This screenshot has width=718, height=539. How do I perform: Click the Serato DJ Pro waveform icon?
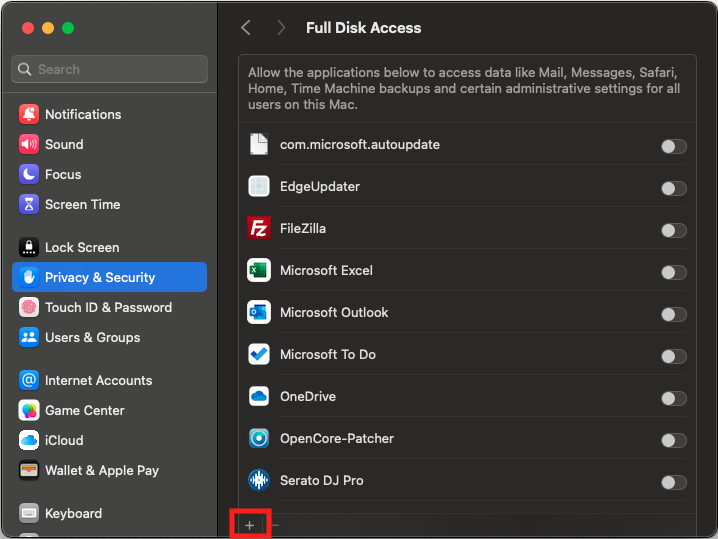[x=259, y=480]
